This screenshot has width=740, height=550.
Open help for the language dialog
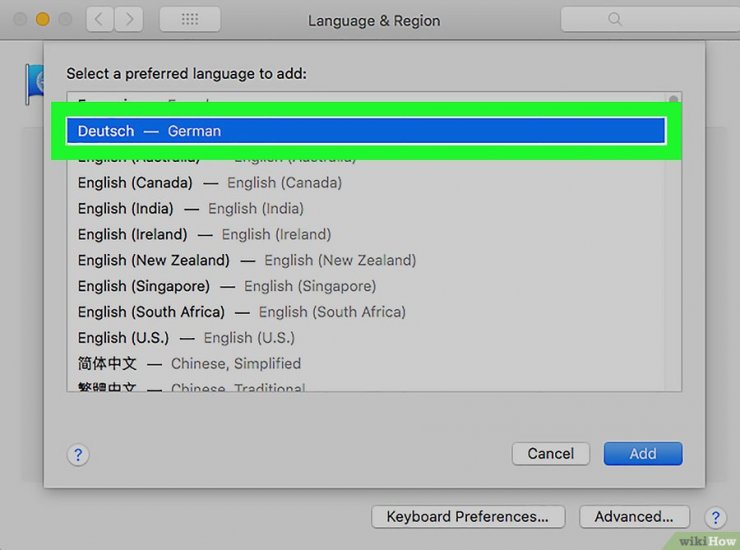coord(78,455)
